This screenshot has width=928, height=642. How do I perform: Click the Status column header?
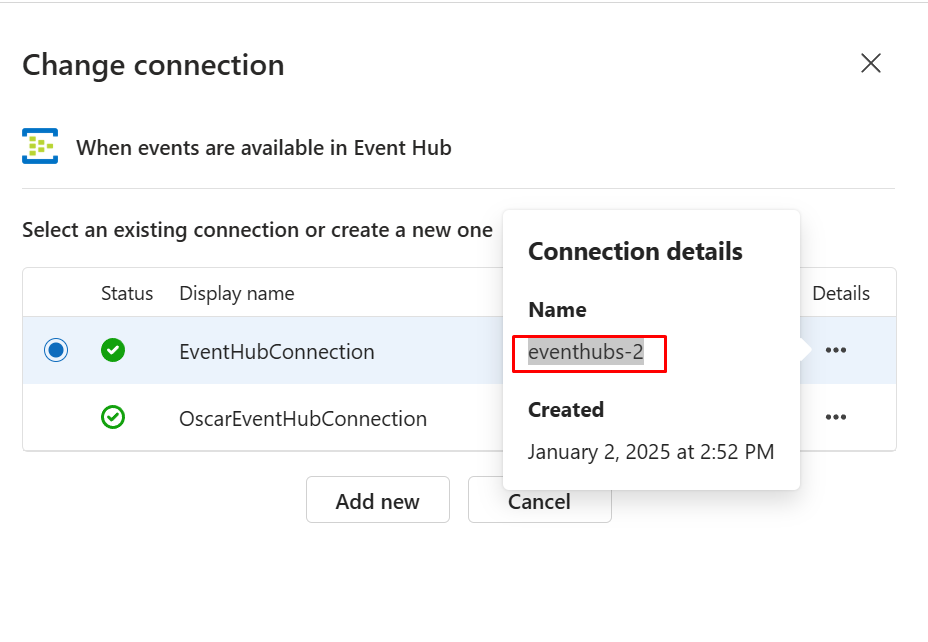coord(127,293)
